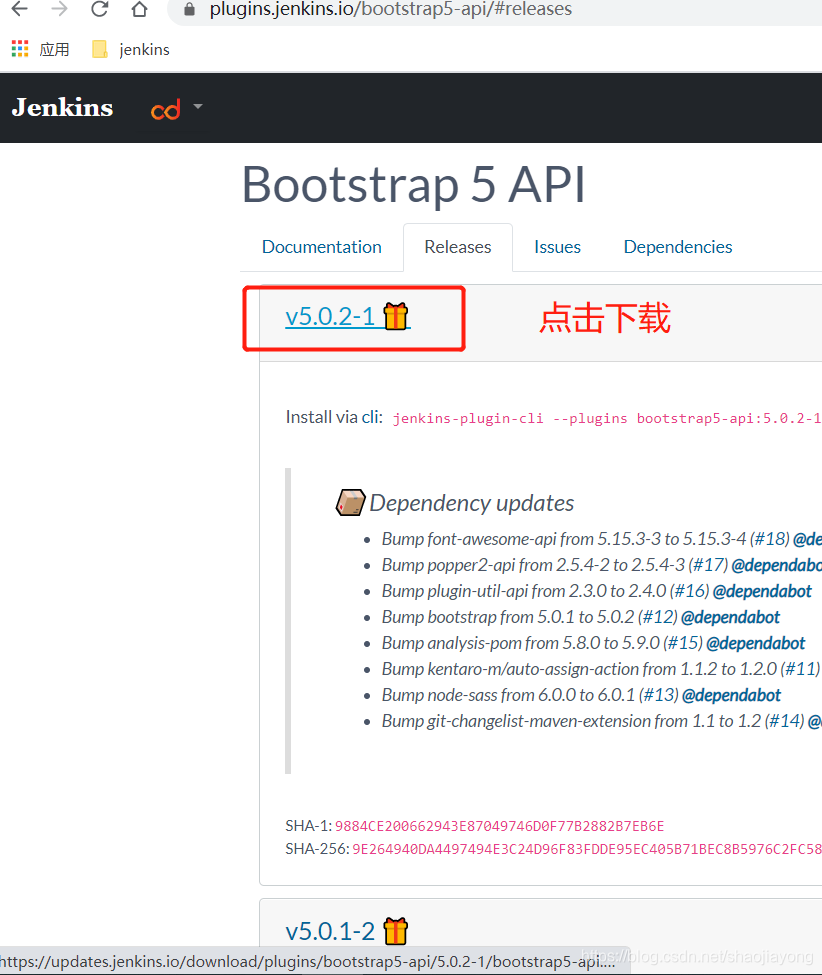Image resolution: width=822 pixels, height=975 pixels.
Task: Select the Releases tab
Action: [x=458, y=247]
